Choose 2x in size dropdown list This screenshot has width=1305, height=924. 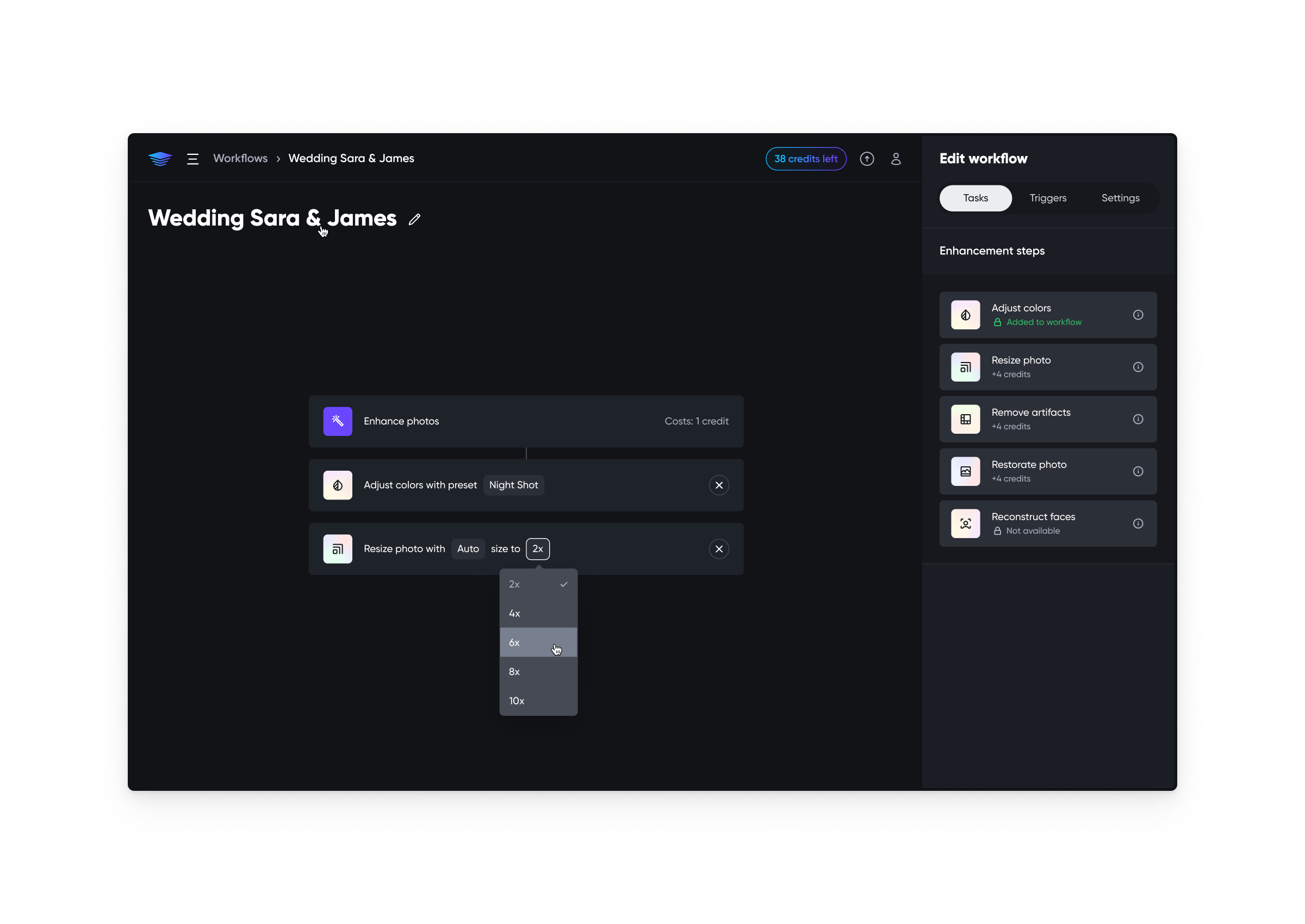(538, 584)
